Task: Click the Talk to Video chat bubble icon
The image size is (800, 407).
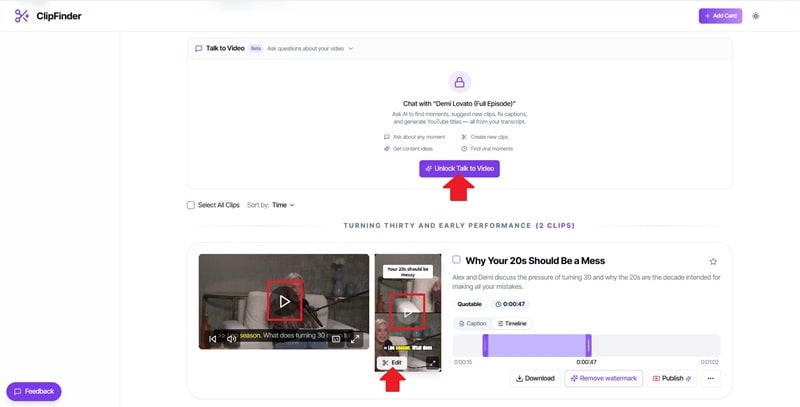Action: tap(198, 48)
